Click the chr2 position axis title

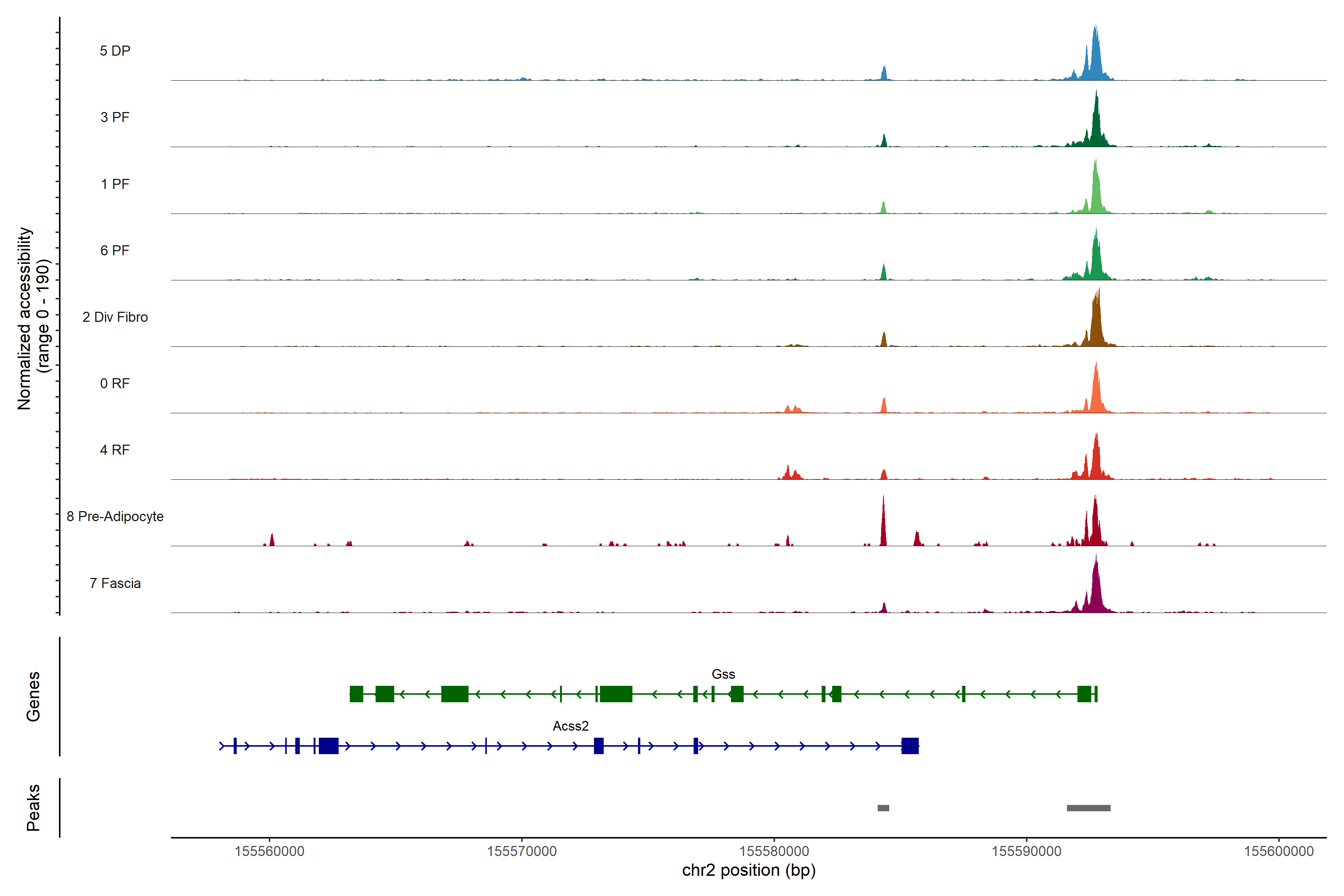pos(749,870)
